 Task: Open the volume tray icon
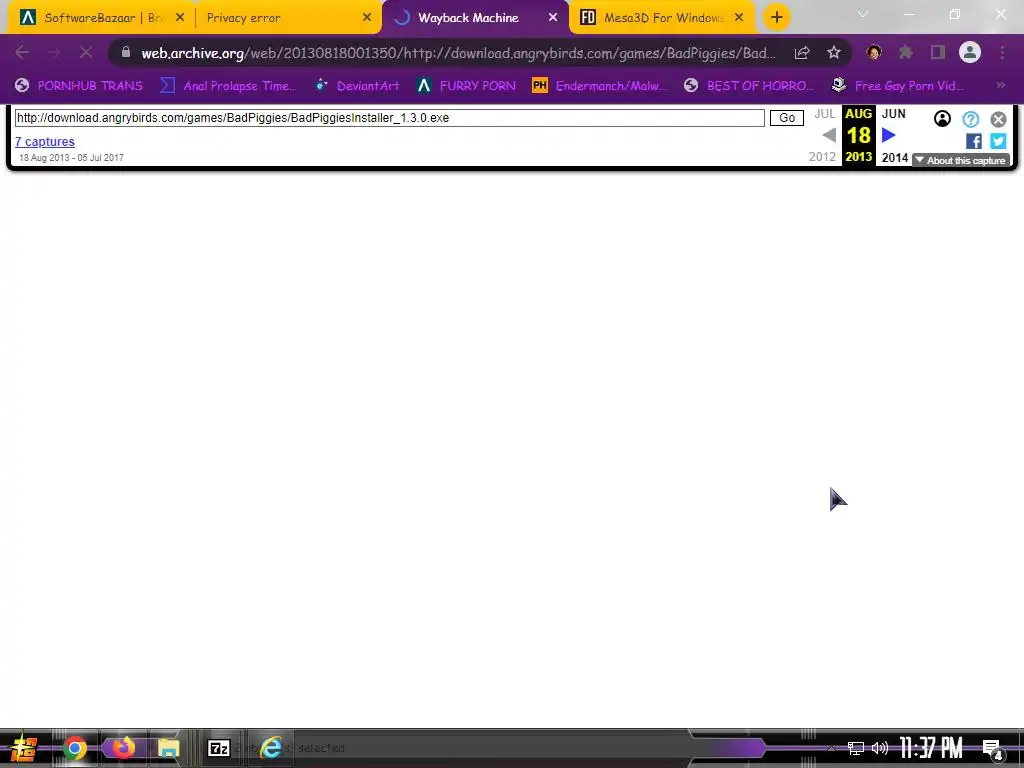point(880,748)
